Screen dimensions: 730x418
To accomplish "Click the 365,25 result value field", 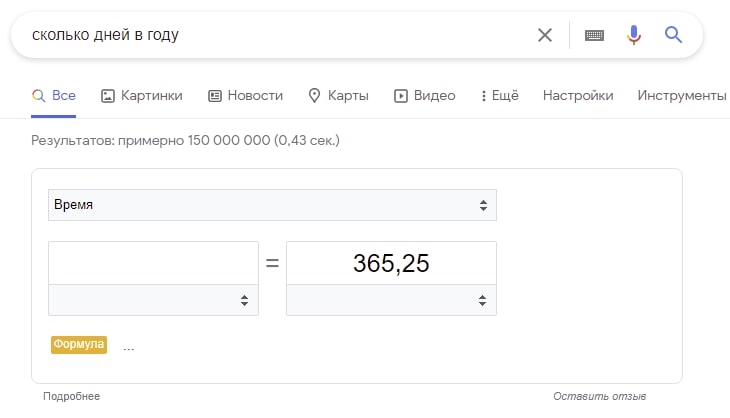I will (391, 263).
